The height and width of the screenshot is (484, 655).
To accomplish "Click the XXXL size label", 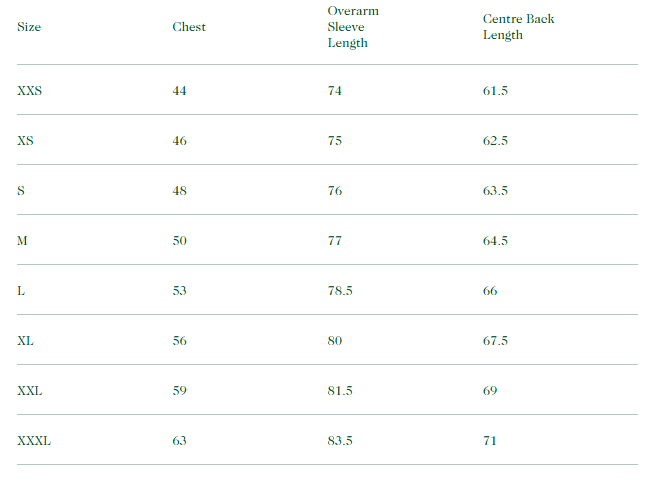I will point(34,441).
